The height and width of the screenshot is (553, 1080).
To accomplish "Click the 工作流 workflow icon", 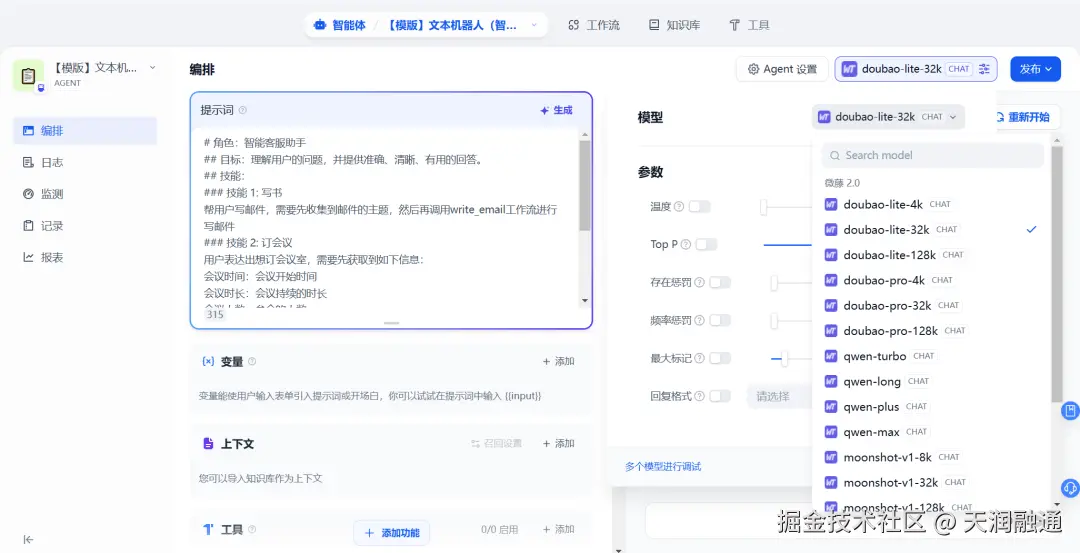I will point(573,25).
